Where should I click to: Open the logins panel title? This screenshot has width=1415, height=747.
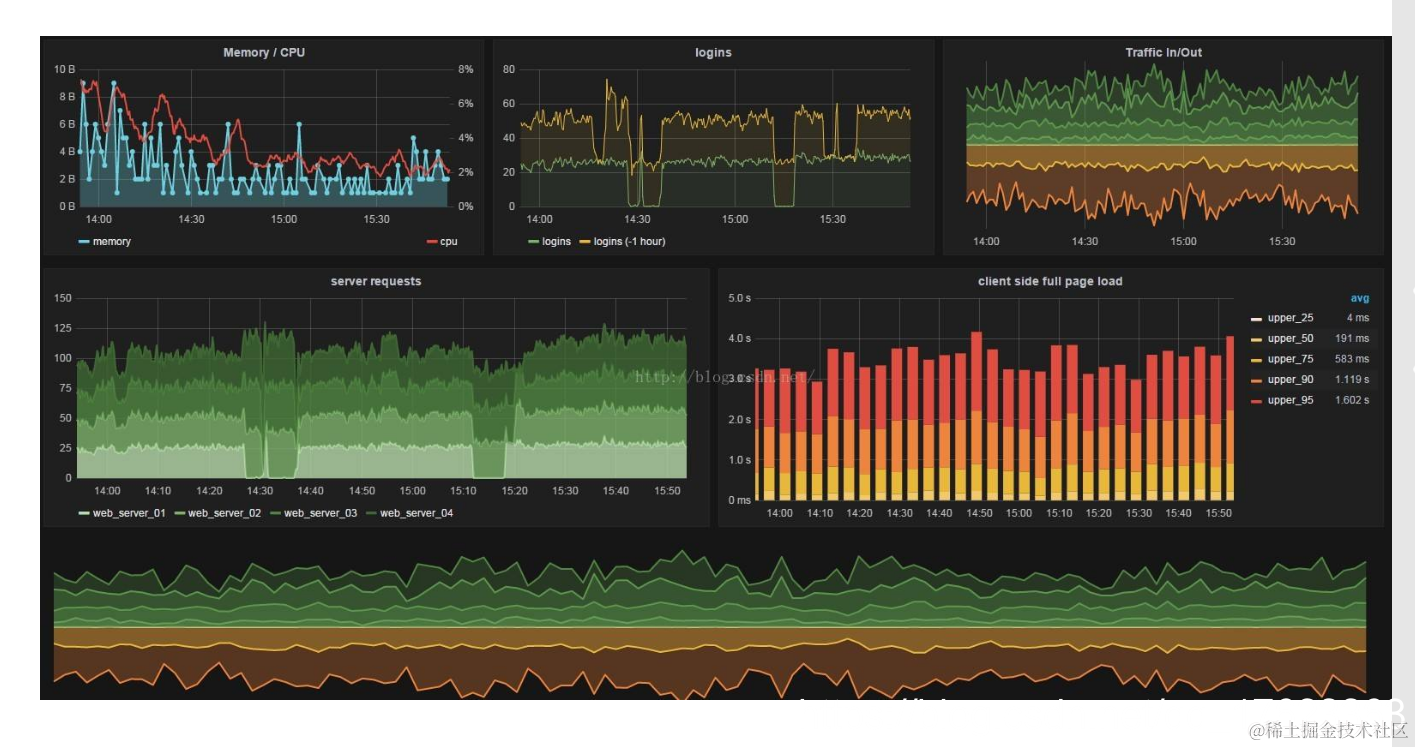click(713, 52)
